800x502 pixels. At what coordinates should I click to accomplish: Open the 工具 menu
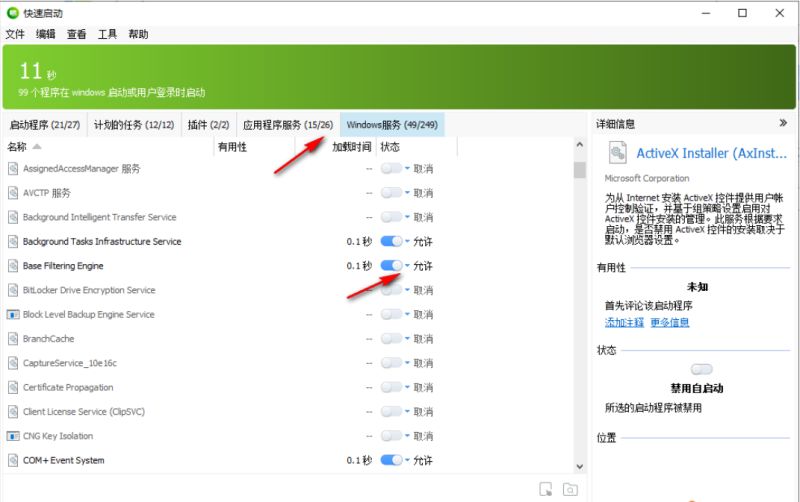(107, 34)
